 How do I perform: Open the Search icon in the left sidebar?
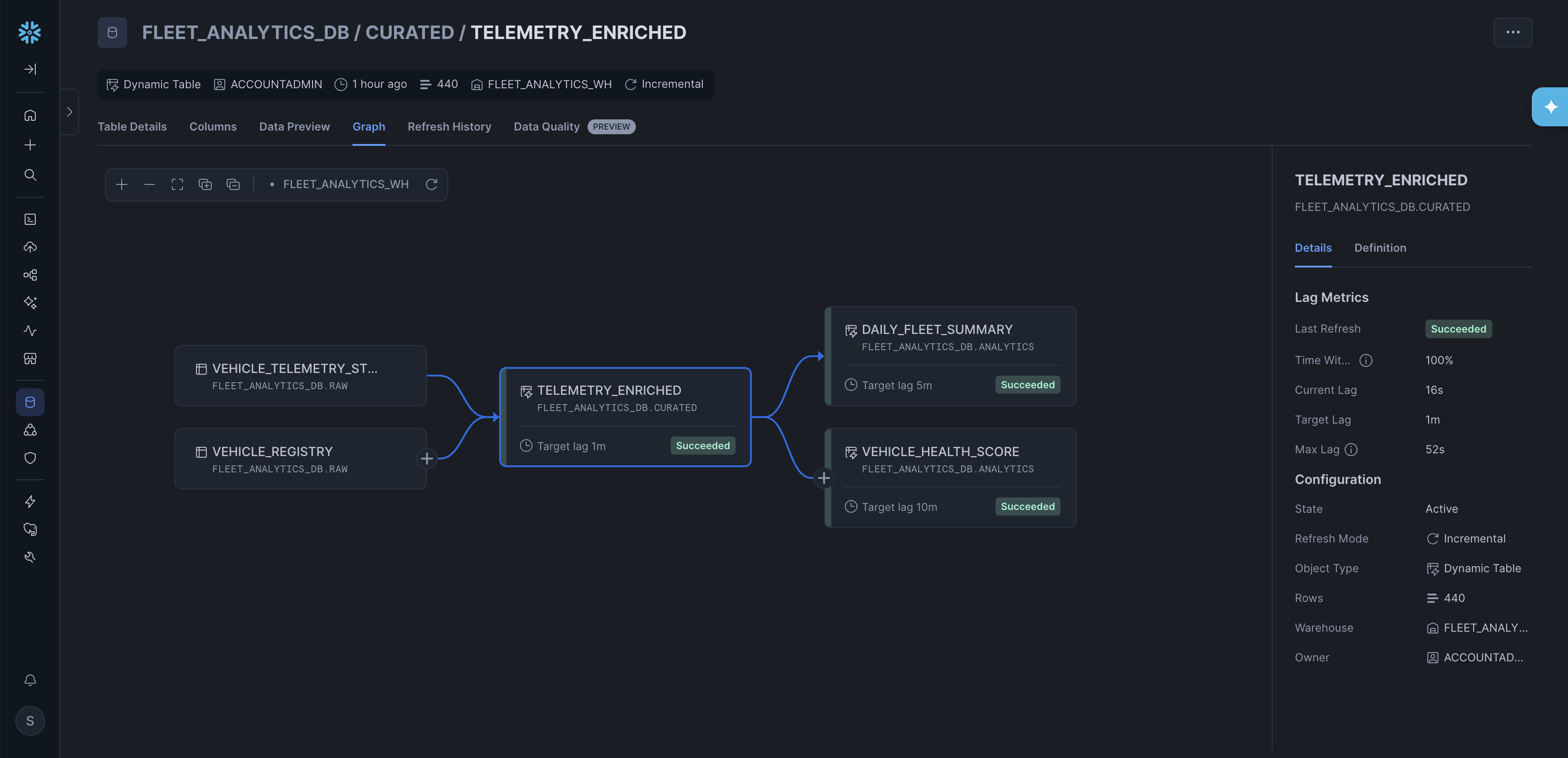pyautogui.click(x=30, y=176)
